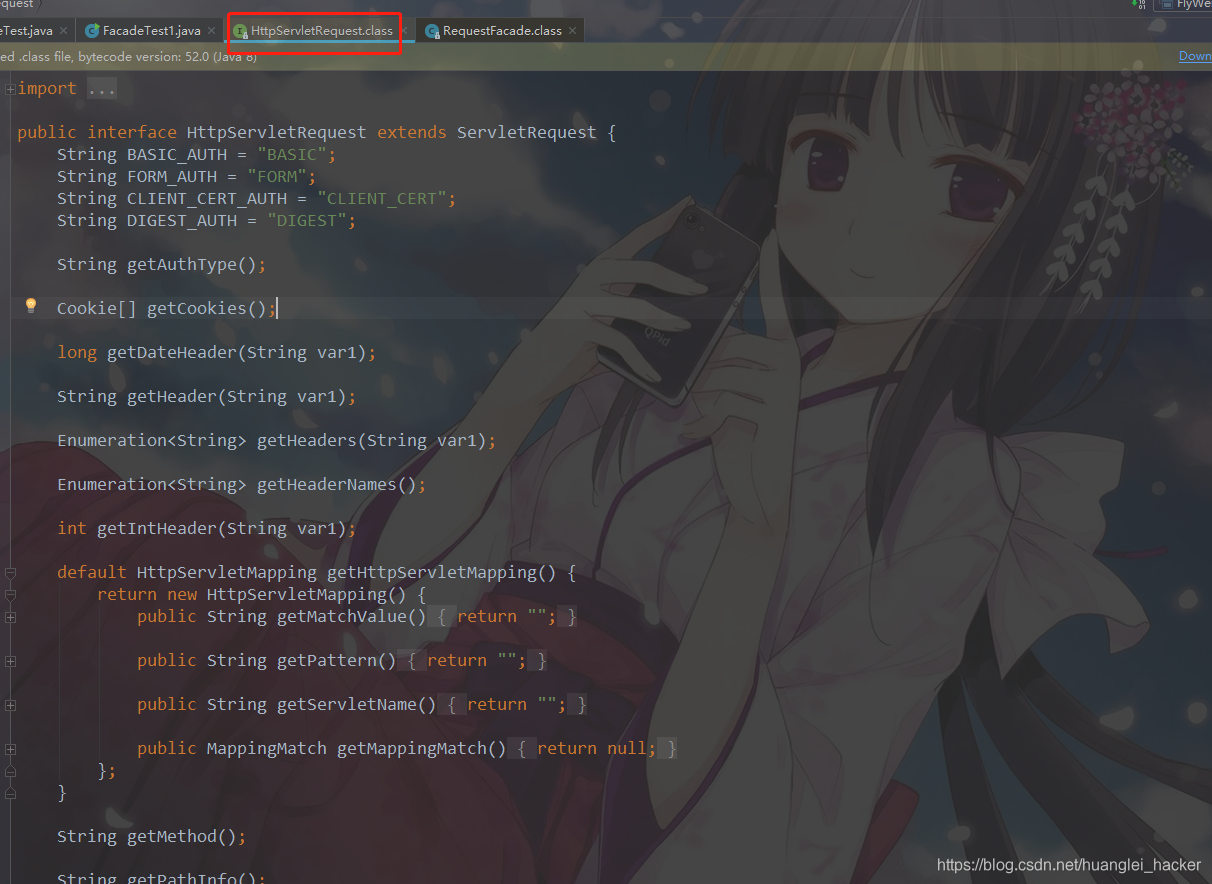Expand the getMatchValue method body

pyautogui.click(x=10, y=617)
